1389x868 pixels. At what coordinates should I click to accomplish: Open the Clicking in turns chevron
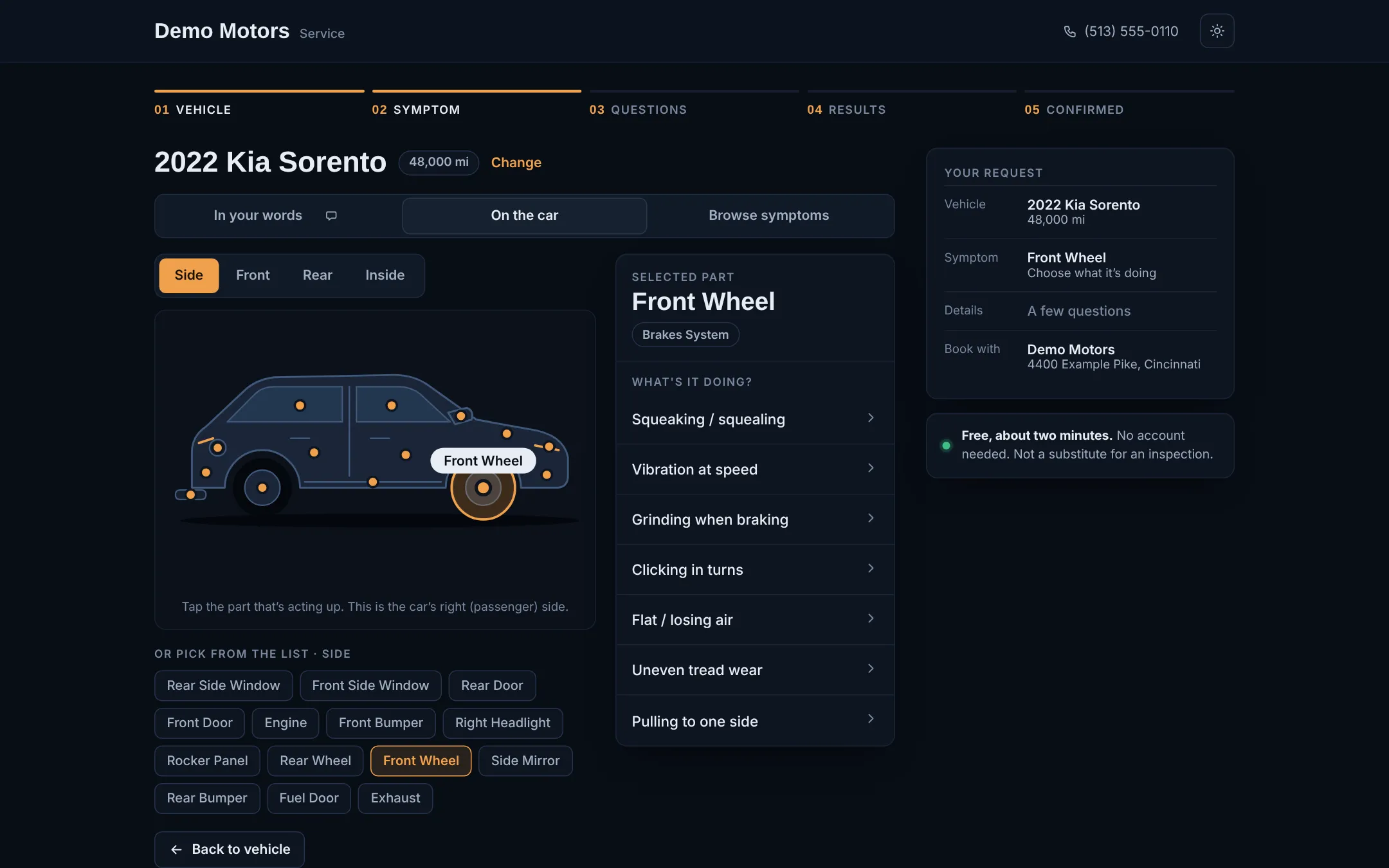click(871, 568)
